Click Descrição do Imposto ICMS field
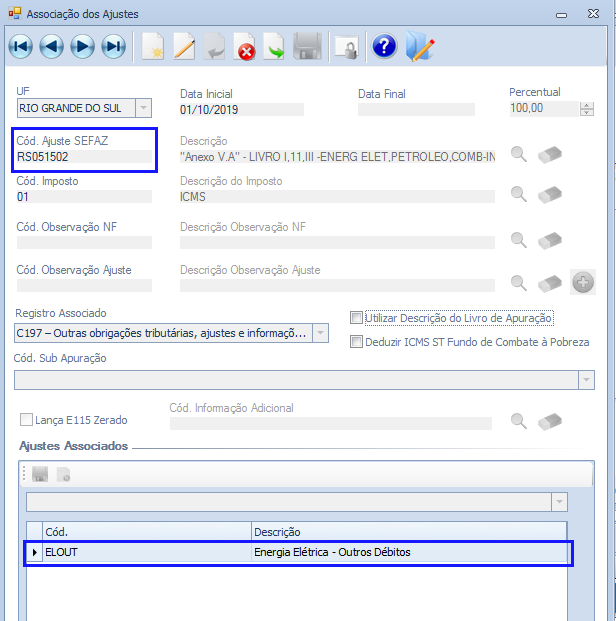This screenshot has width=616, height=621. tap(337, 196)
